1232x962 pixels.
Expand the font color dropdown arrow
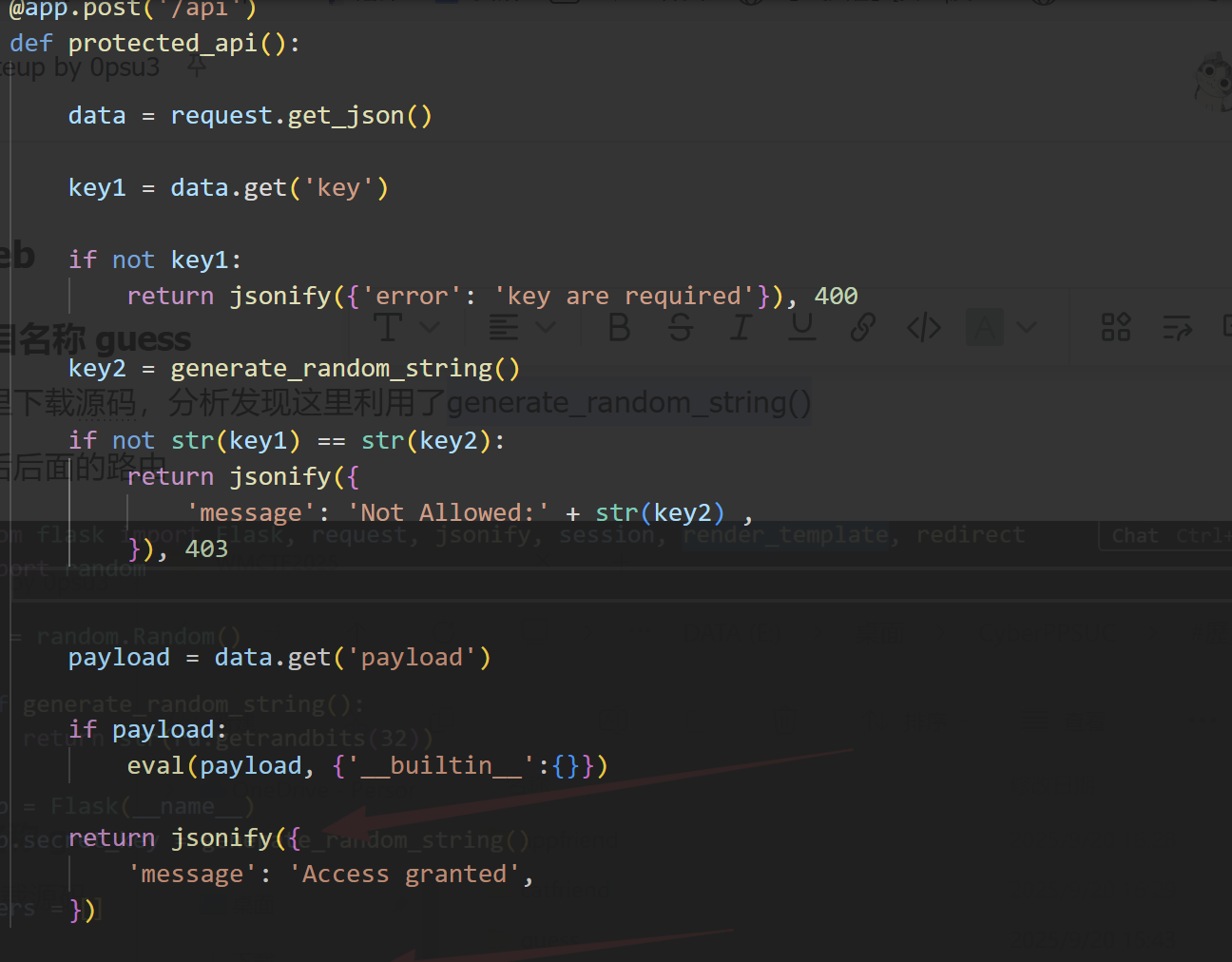point(1027,328)
